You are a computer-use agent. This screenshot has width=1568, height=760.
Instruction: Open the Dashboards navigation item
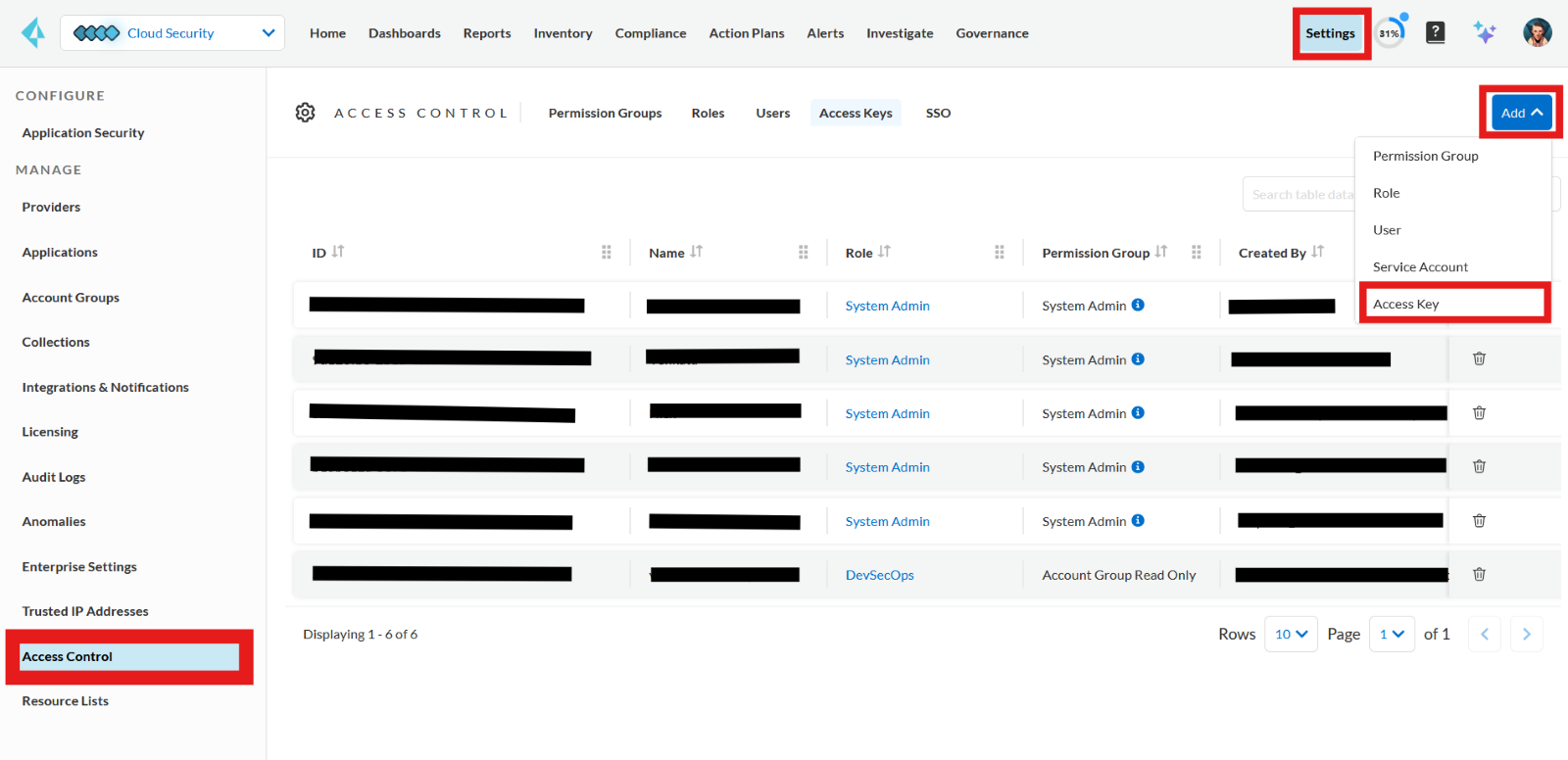pos(404,32)
